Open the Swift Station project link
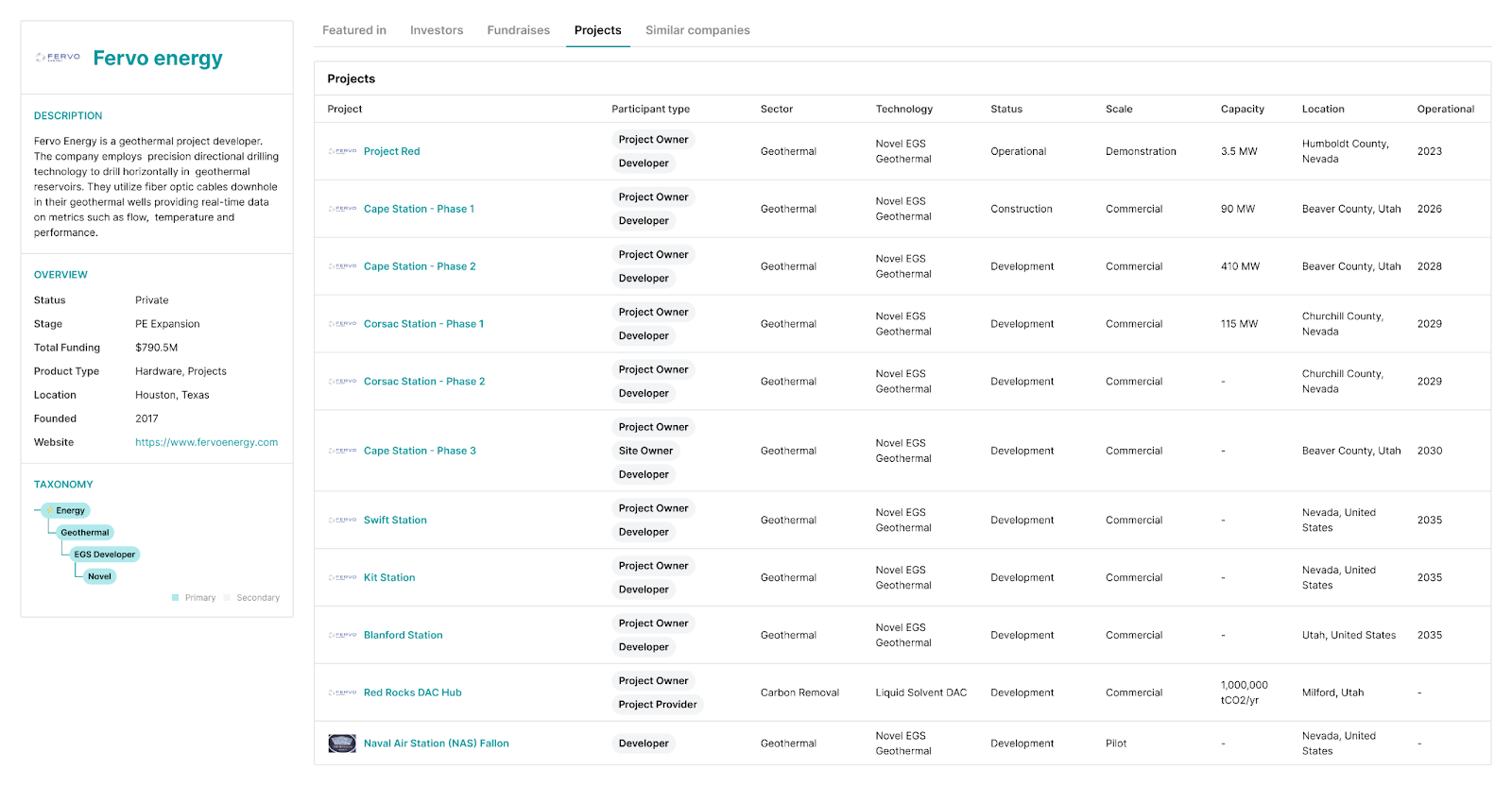This screenshot has width=1512, height=786. [395, 521]
